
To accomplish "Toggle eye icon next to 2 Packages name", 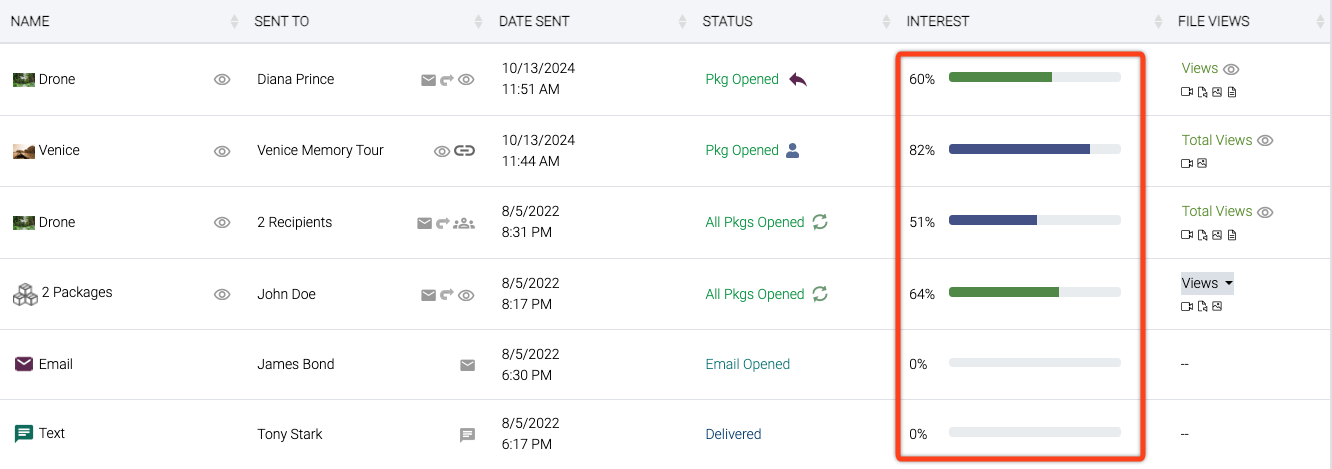I will 222,294.
